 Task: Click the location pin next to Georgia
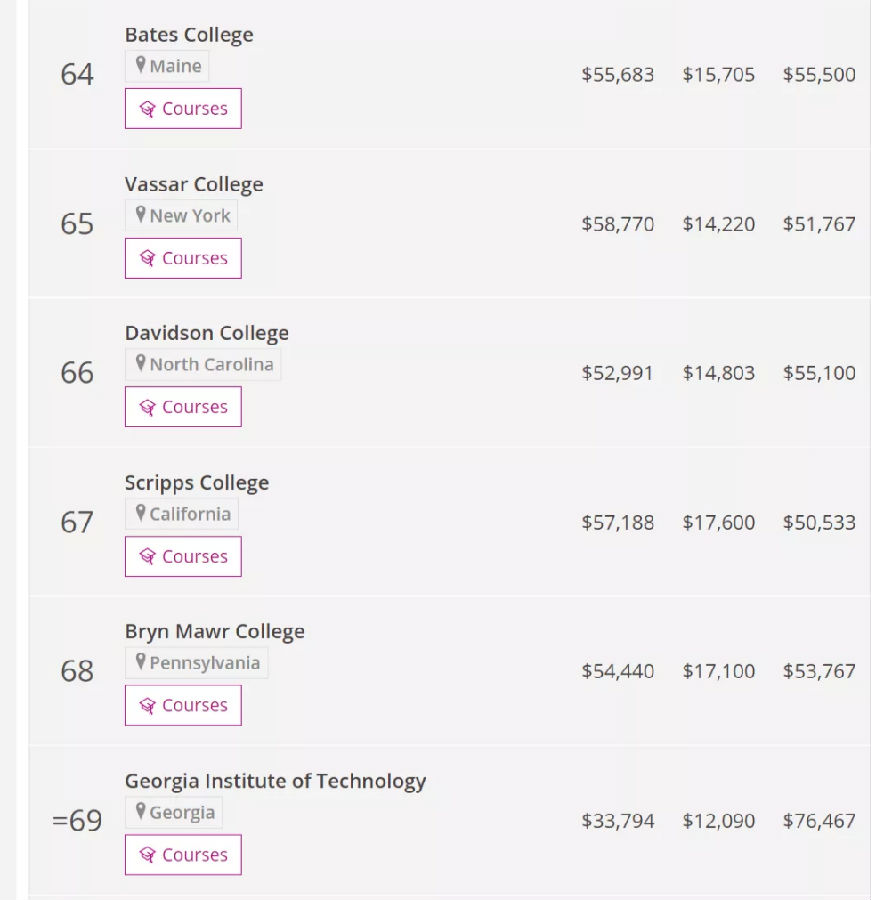click(141, 812)
